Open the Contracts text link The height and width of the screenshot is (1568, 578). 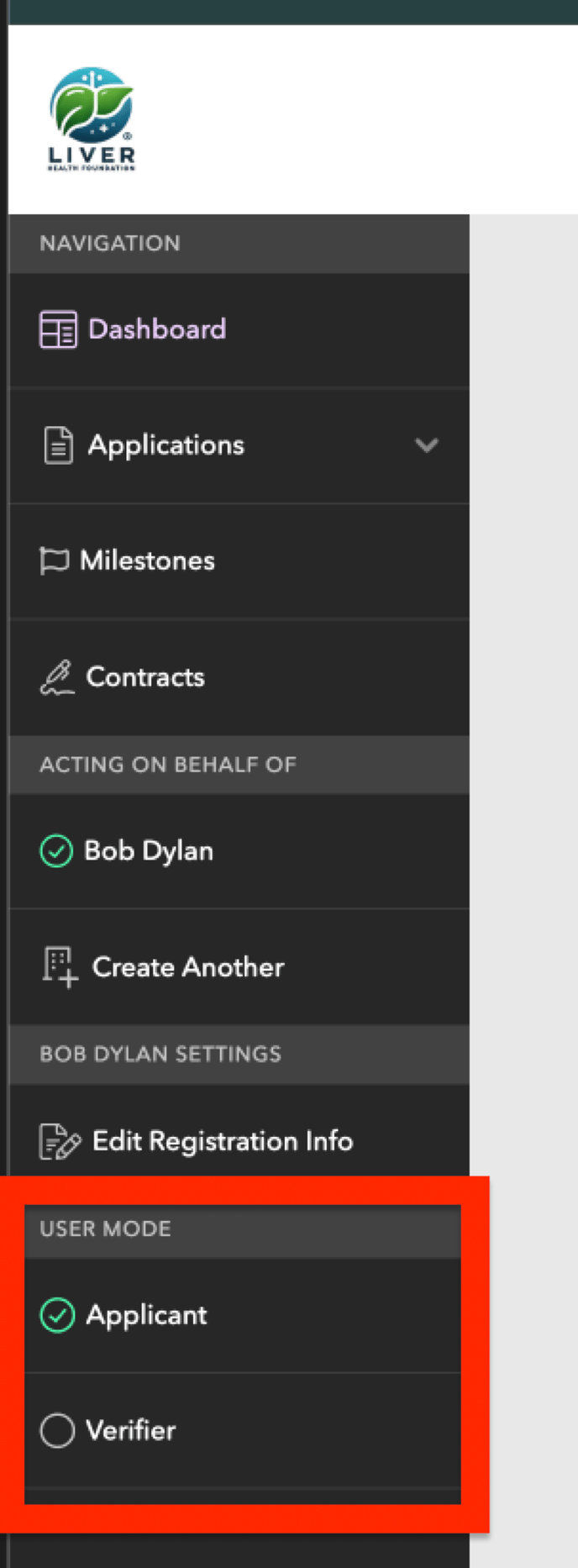coord(145,677)
